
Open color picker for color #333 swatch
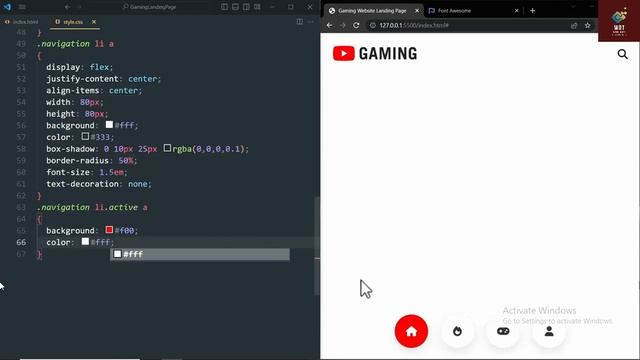pyautogui.click(x=85, y=136)
